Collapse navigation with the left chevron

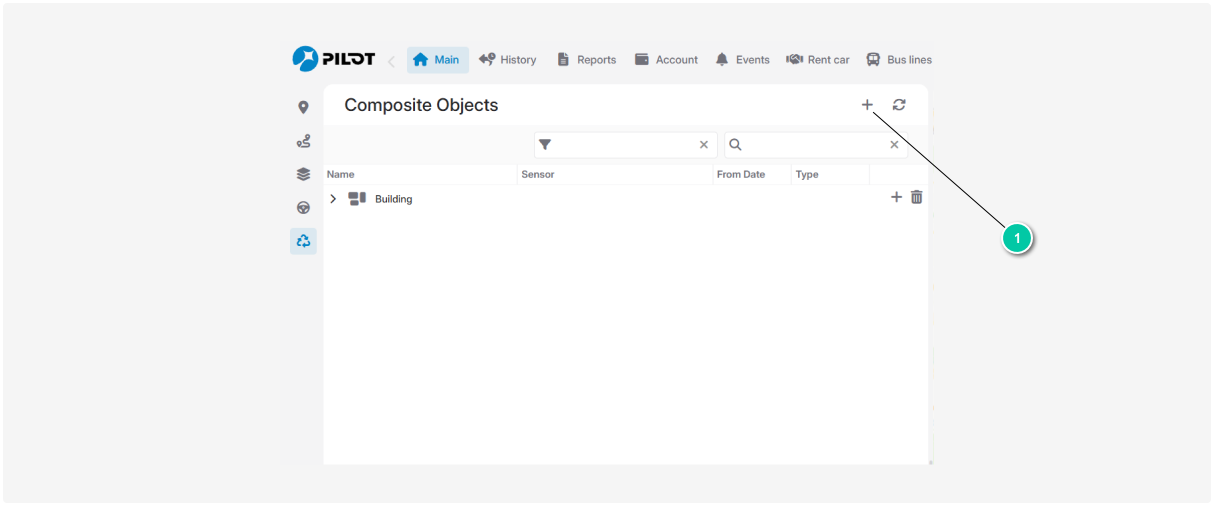391,61
